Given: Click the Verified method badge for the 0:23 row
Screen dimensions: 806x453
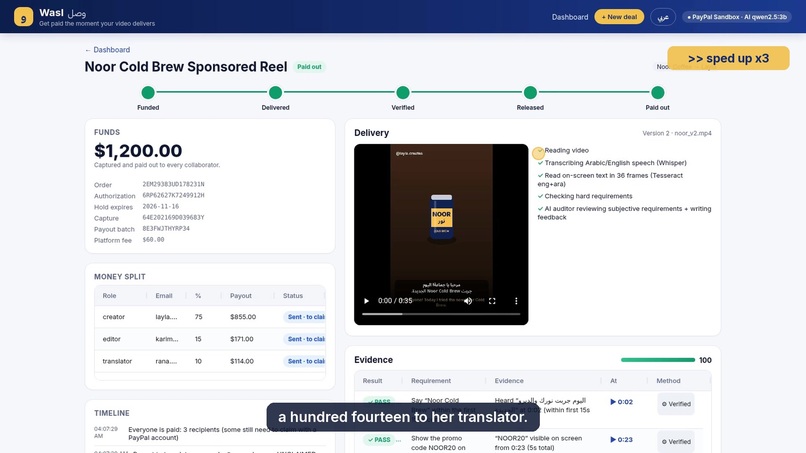Looking at the screenshot, I should pos(676,442).
